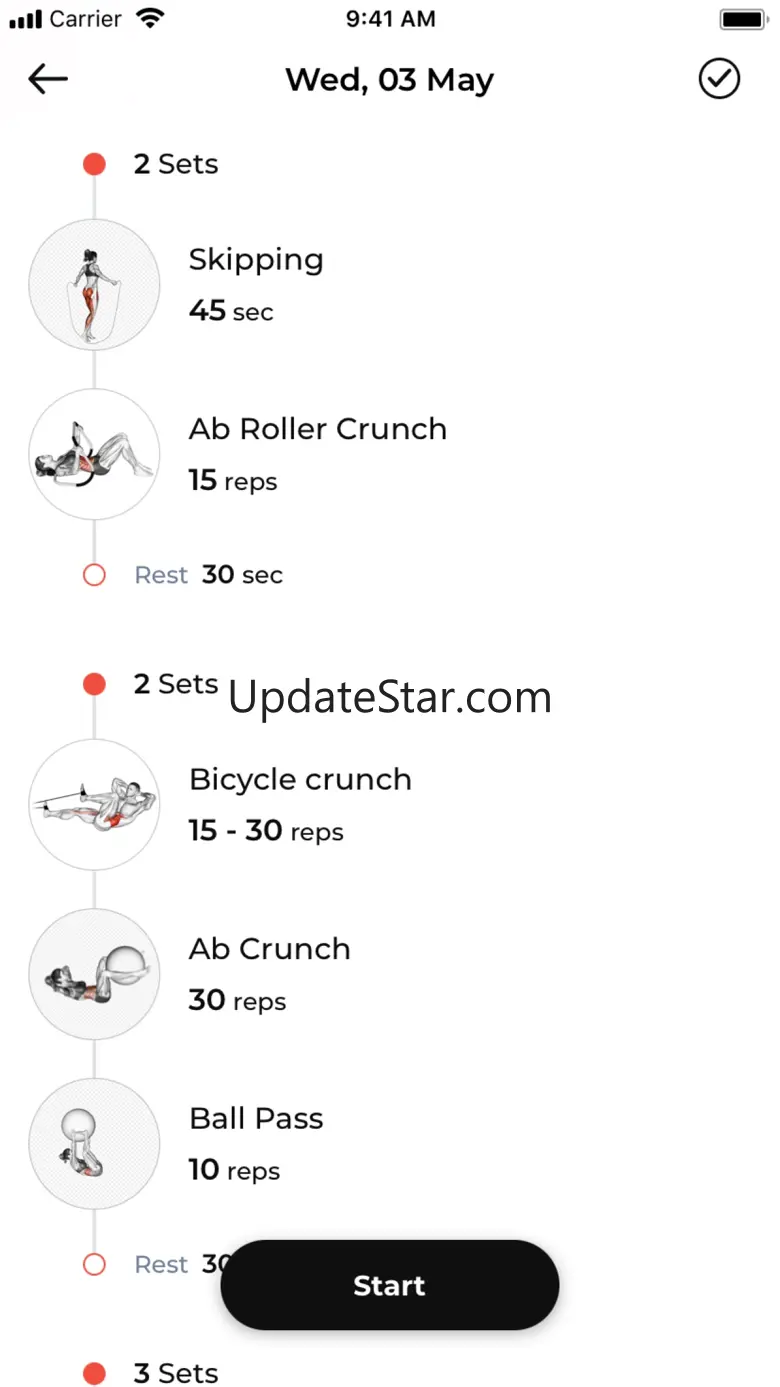Tap the Ab Crunch exercise name
Image resolution: width=780 pixels, height=1387 pixels.
[x=270, y=949]
